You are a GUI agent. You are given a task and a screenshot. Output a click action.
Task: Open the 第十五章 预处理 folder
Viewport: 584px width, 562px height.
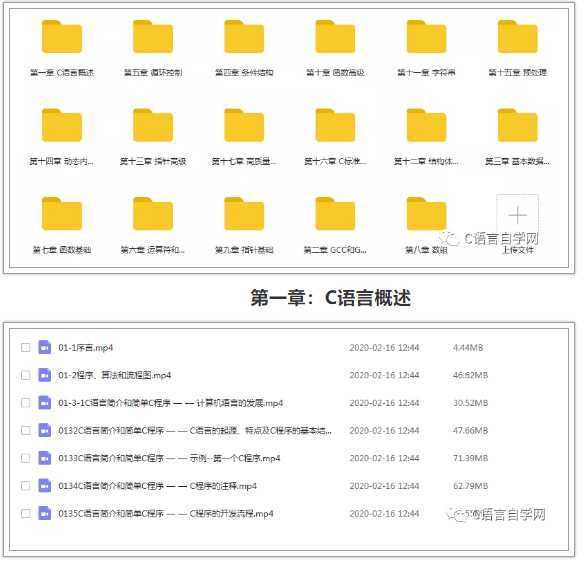coord(518,37)
